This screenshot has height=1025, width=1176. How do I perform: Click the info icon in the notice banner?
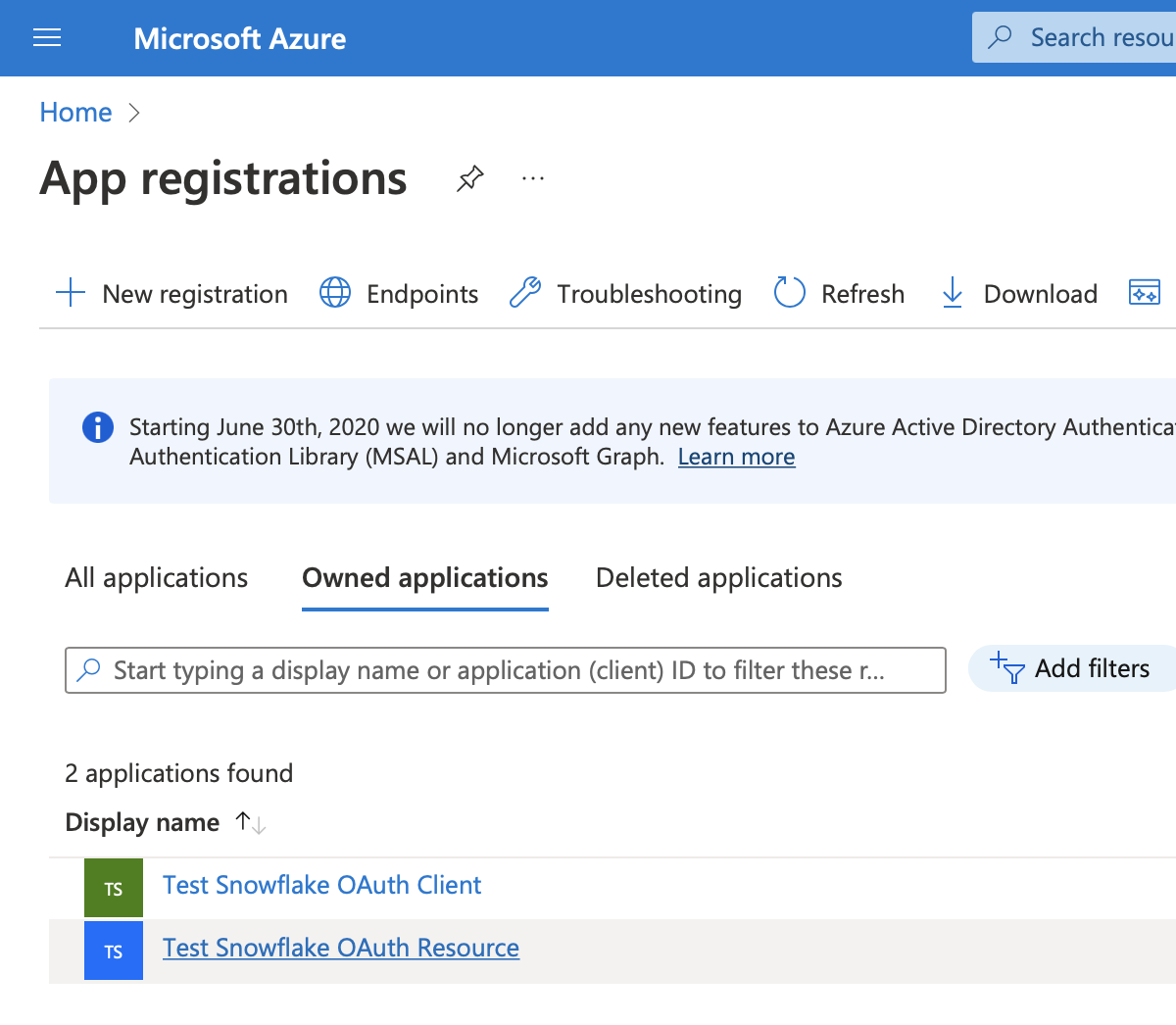click(x=97, y=428)
